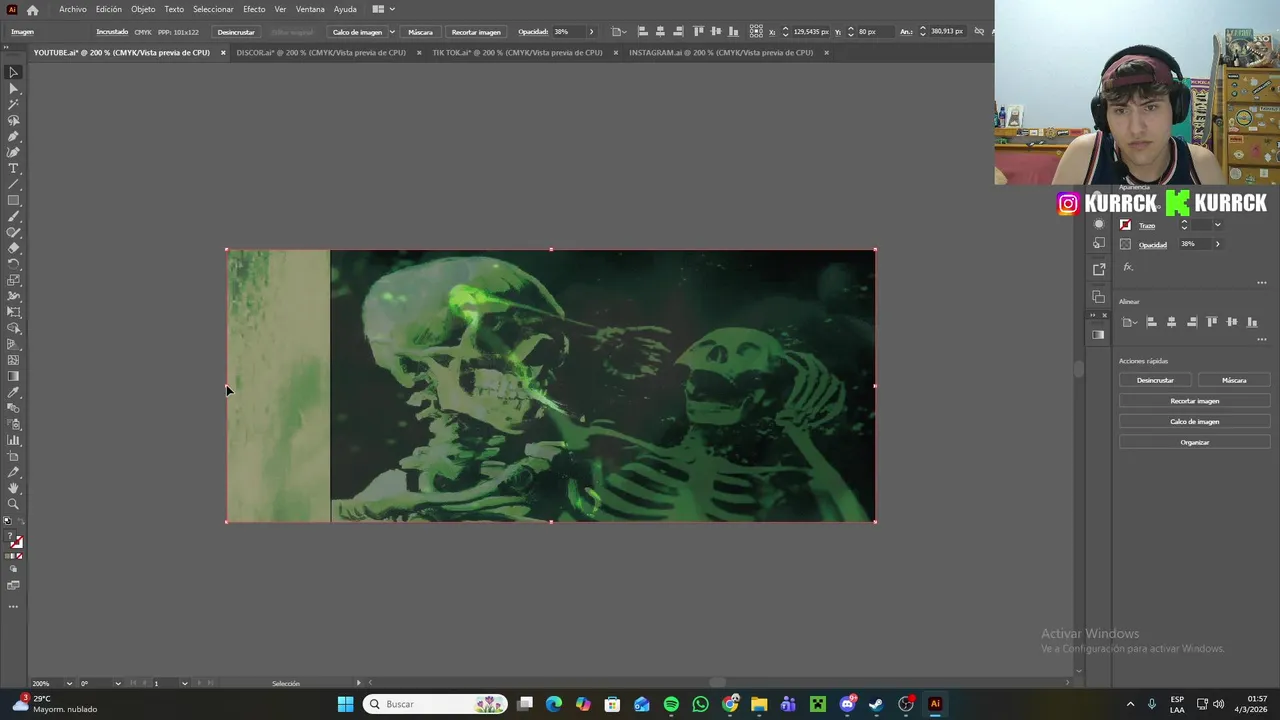Viewport: 1280px width, 720px height.
Task: Click the Trazo stroke color swatch
Action: pos(1125,225)
